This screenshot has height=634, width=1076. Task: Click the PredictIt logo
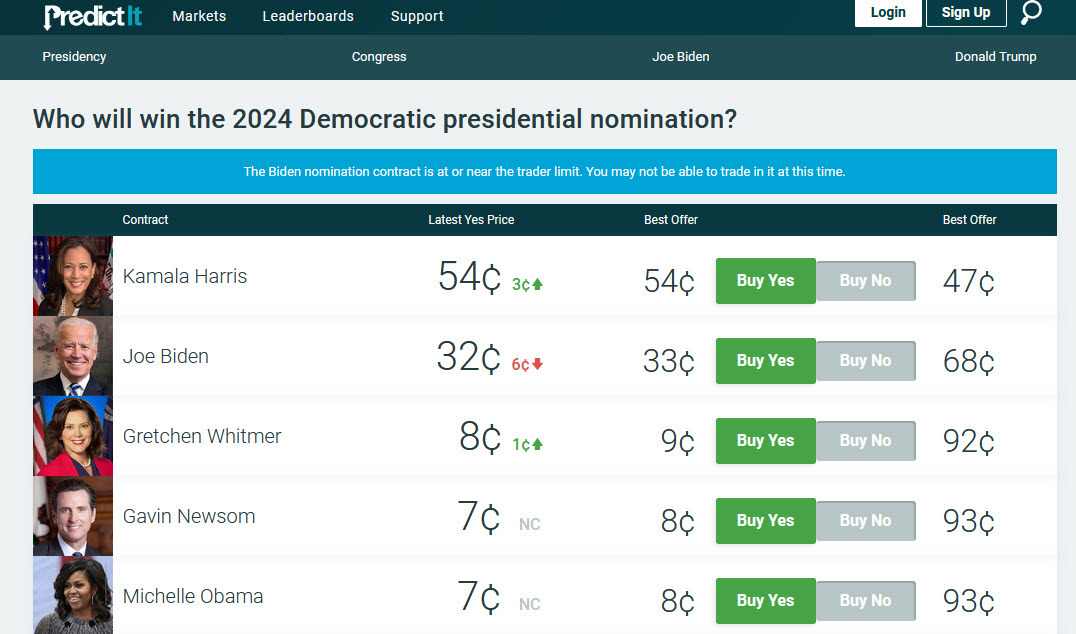coord(93,16)
